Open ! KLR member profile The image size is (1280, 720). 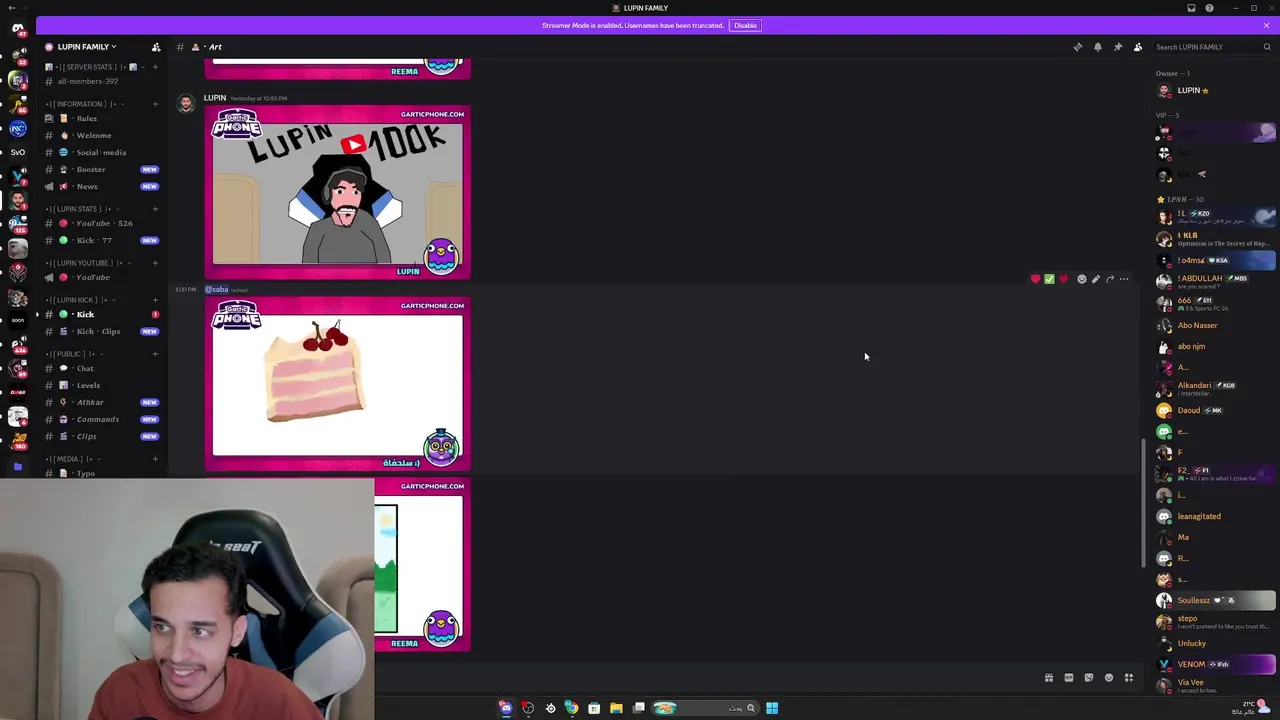click(x=1213, y=239)
